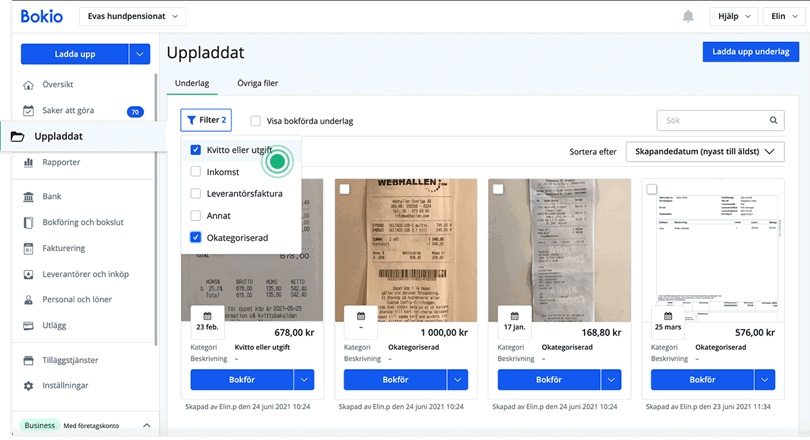Image resolution: width=810 pixels, height=440 pixels.
Task: Expand the Skapandedatum sort dropdown
Action: point(704,152)
